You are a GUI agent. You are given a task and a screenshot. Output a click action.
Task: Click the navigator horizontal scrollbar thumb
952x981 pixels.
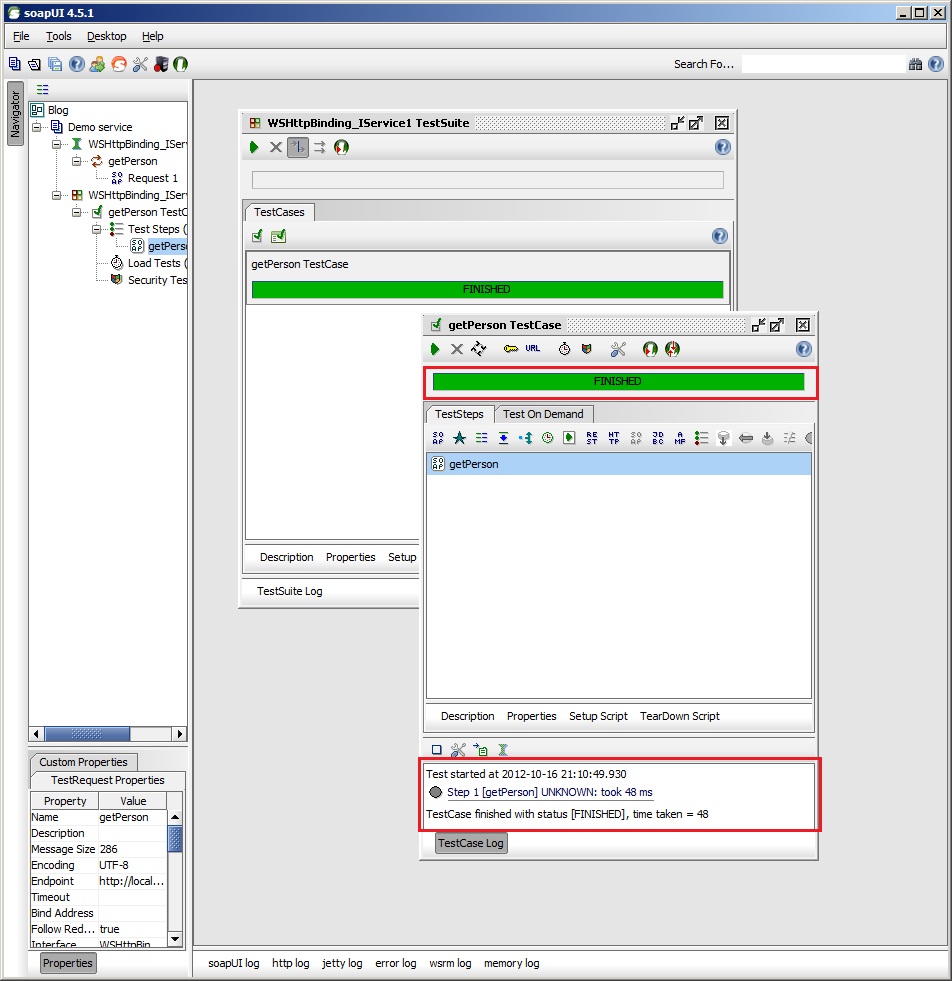pyautogui.click(x=87, y=734)
